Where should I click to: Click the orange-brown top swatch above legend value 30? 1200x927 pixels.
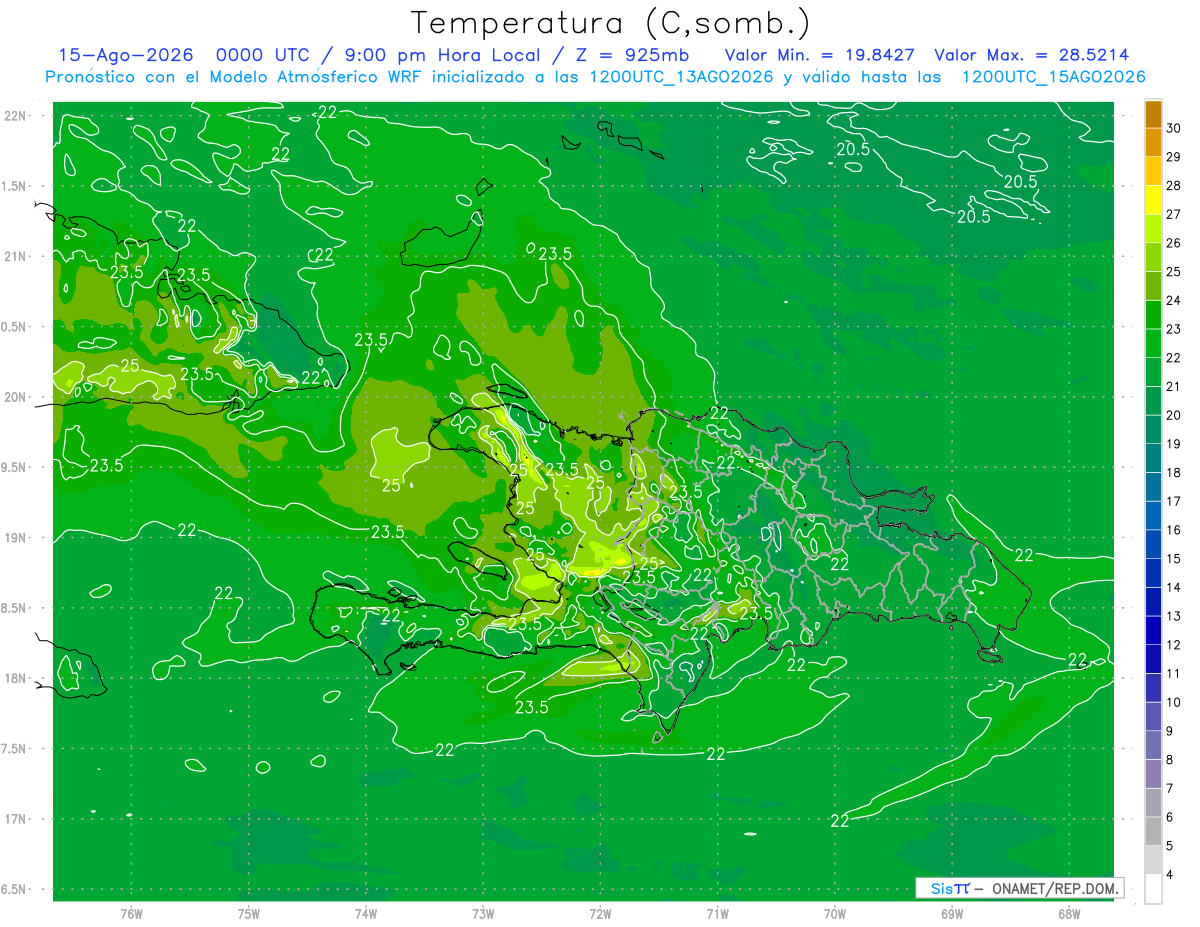(x=1153, y=114)
